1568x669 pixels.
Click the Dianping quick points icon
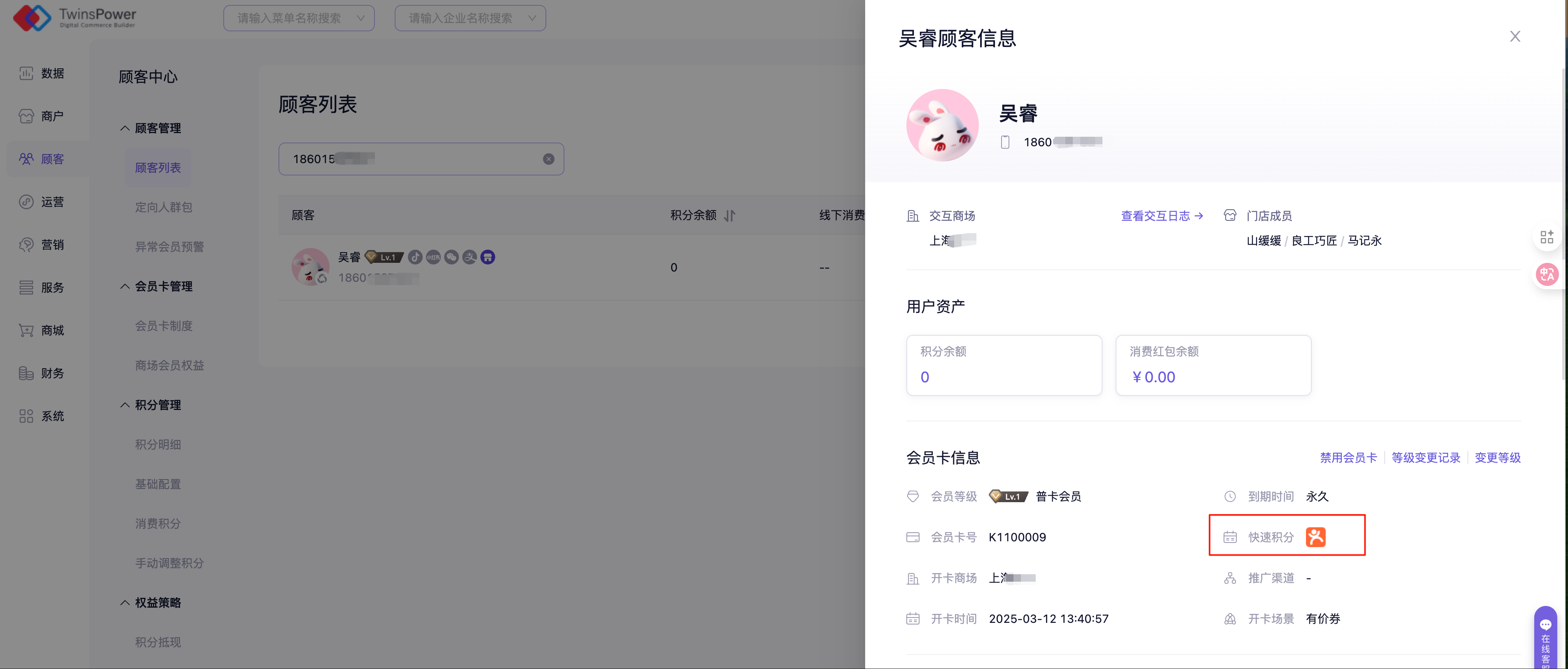tap(1315, 537)
